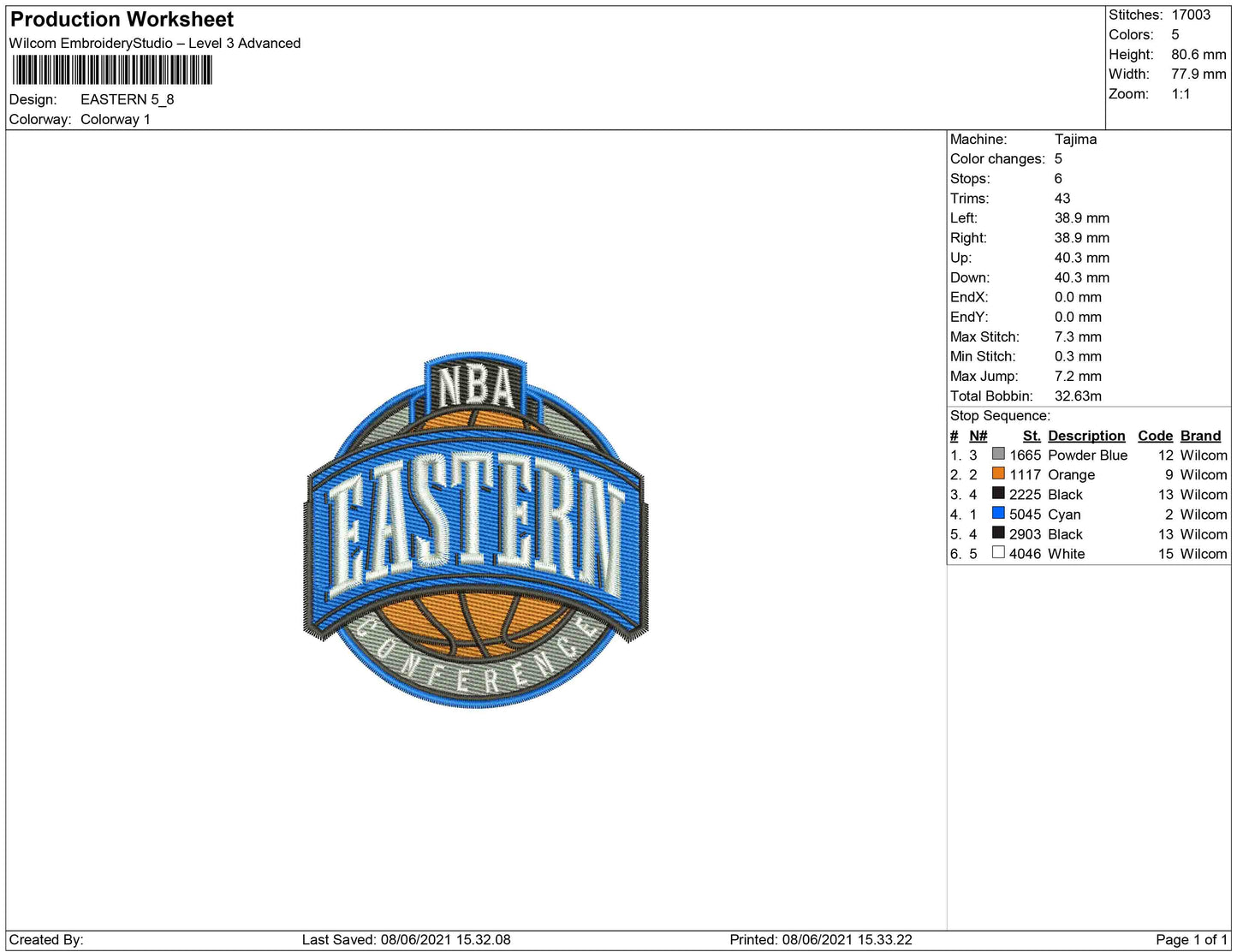Click stitch count 4046 in stop sequence

click(1025, 553)
